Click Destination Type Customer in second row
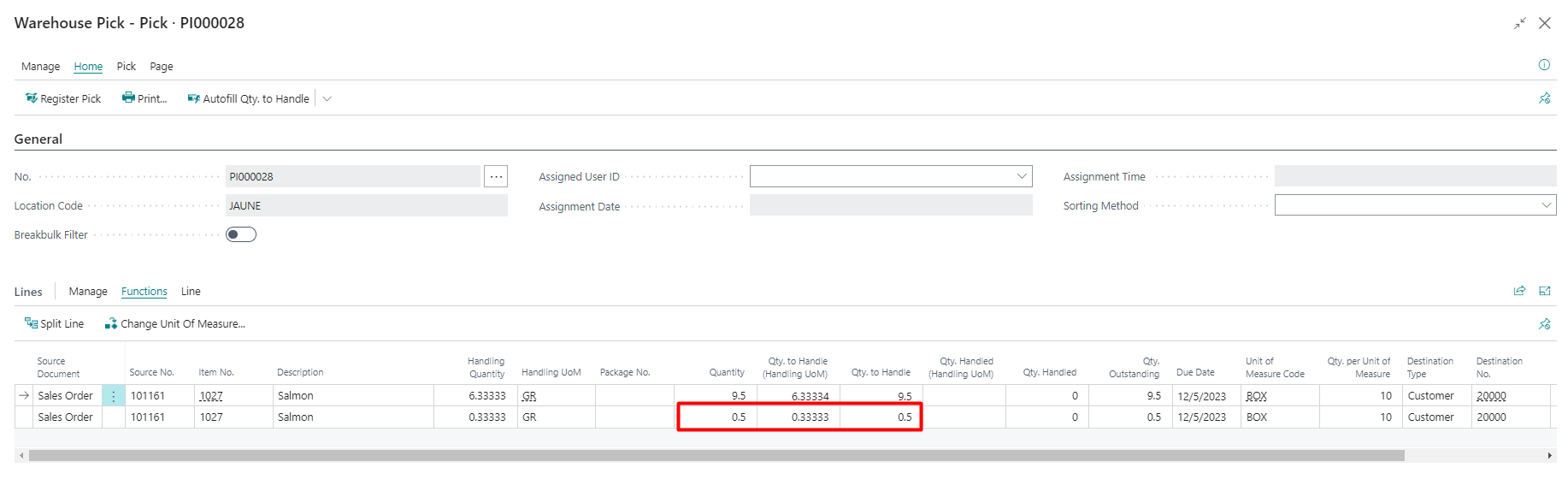The image size is (1568, 491). pos(1430,417)
